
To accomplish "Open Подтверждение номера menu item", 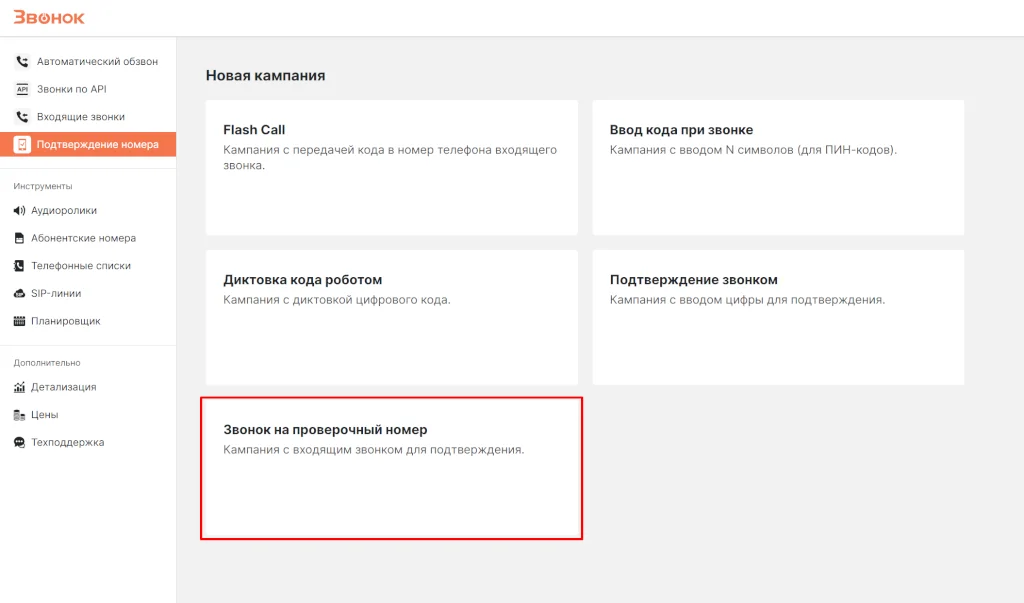I will [97, 144].
